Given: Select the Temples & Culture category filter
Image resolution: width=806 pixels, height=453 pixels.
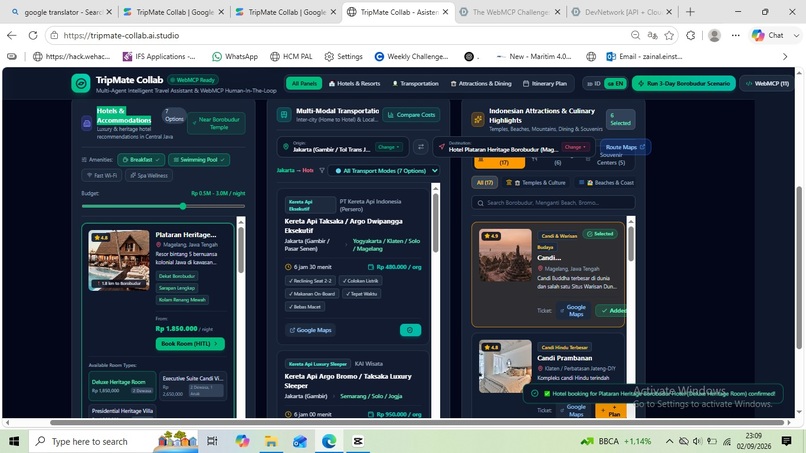Looking at the screenshot, I should (x=536, y=183).
